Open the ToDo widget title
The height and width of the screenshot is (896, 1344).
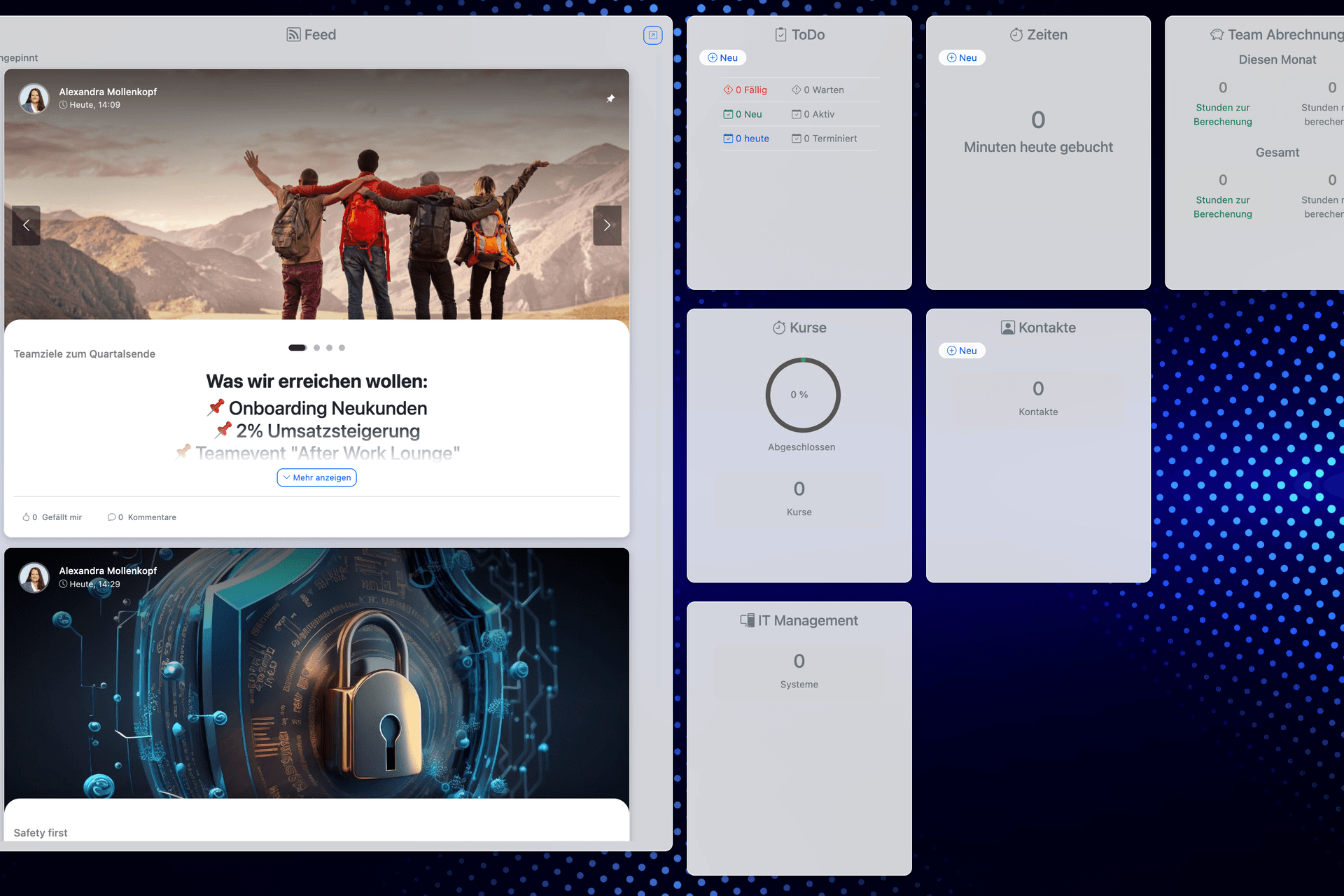799,35
